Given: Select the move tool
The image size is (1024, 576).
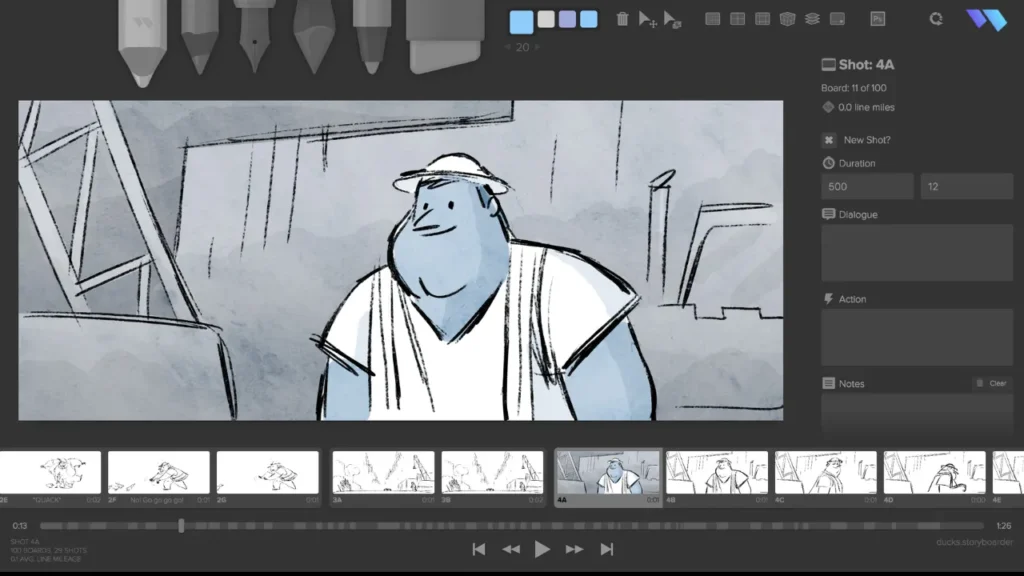Looking at the screenshot, I should coord(645,18).
